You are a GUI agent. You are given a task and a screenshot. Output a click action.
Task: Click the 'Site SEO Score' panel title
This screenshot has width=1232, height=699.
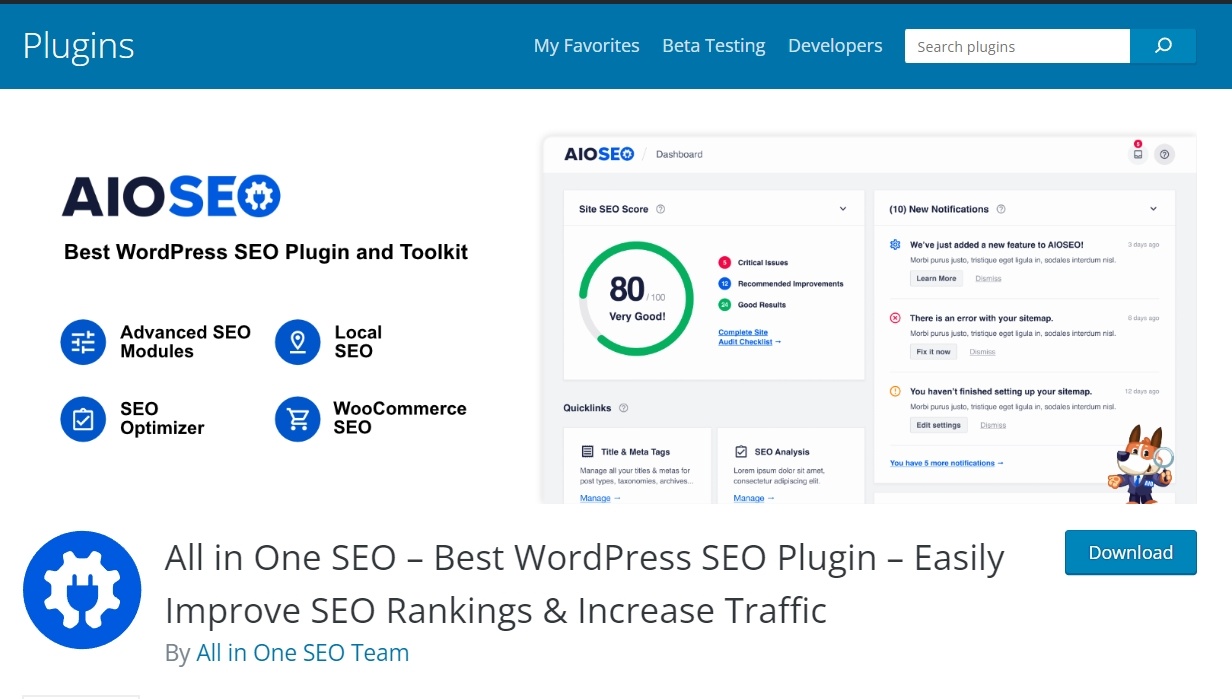tap(614, 209)
